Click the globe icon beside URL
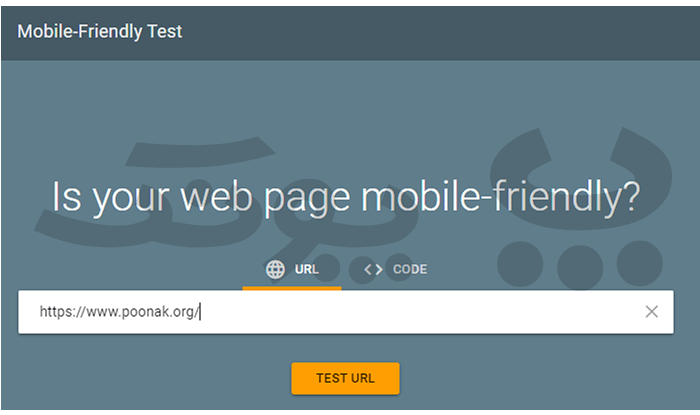The width and height of the screenshot is (700, 415). 275,270
